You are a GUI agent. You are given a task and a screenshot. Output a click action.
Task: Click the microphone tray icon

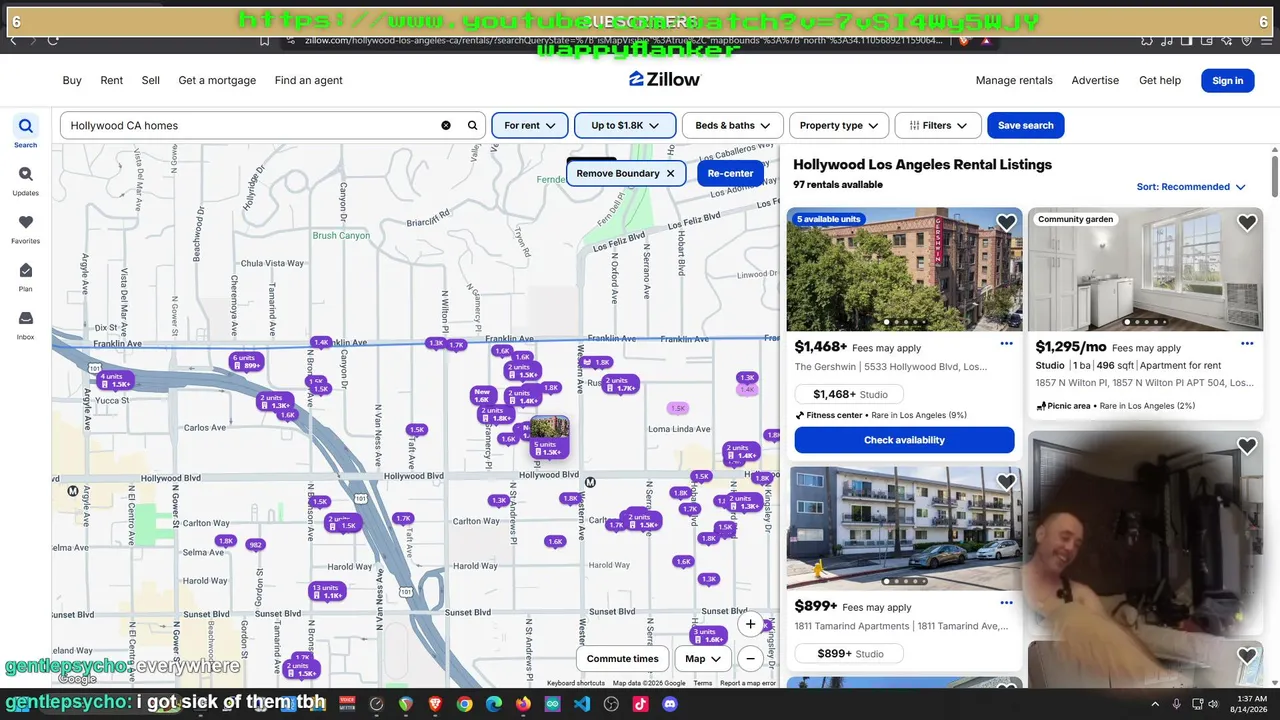(1177, 704)
